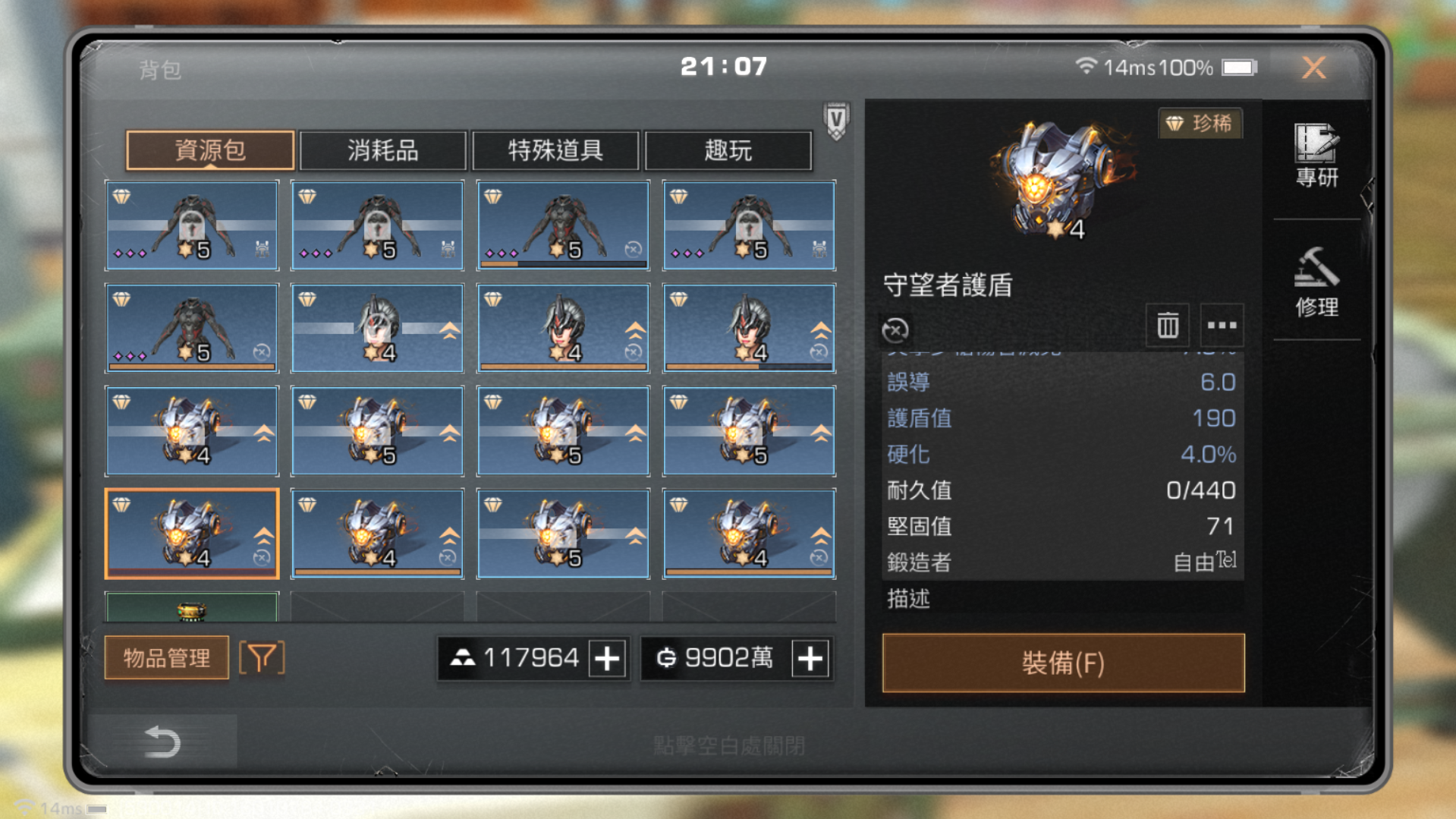Click the V shield badge icon
The image size is (1456, 819).
click(x=836, y=120)
